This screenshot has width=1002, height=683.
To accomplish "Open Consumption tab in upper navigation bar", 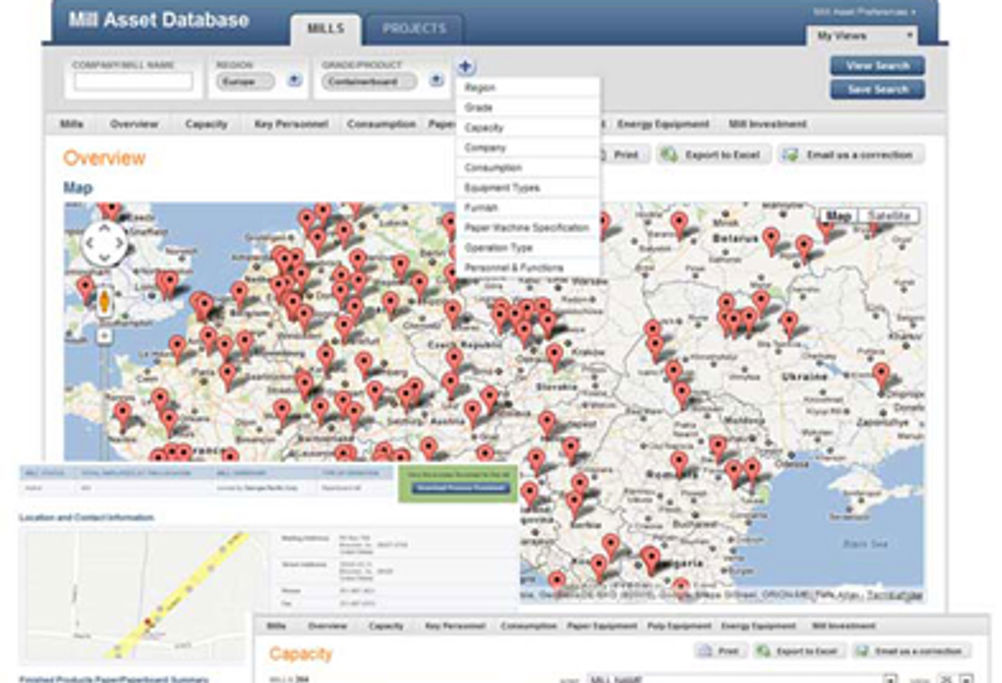I will [x=381, y=124].
